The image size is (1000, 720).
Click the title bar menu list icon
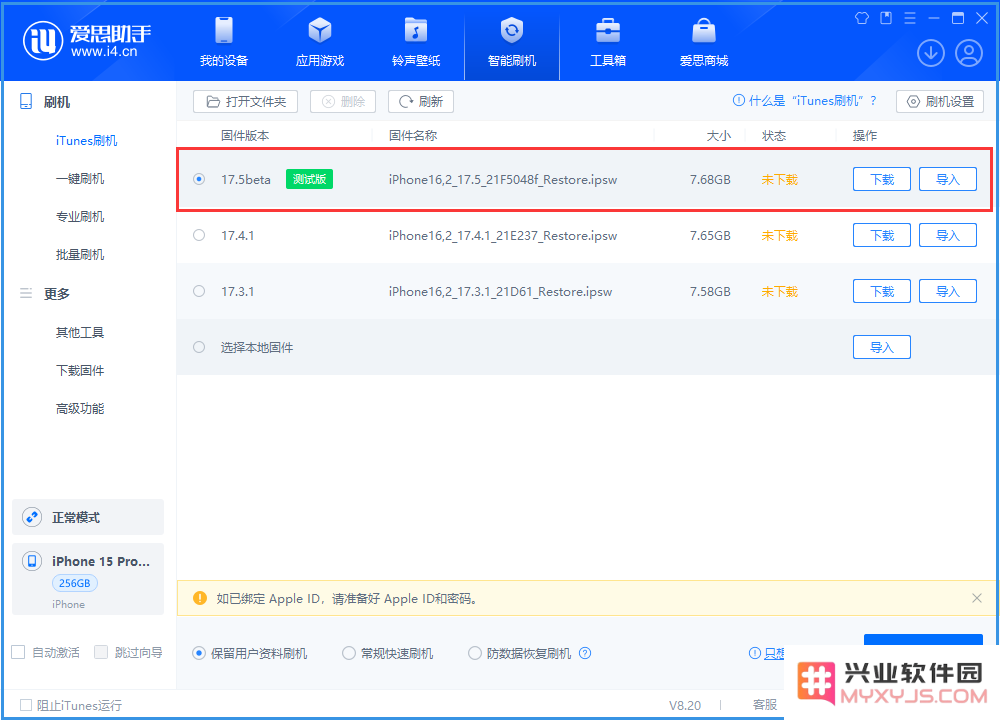910,18
